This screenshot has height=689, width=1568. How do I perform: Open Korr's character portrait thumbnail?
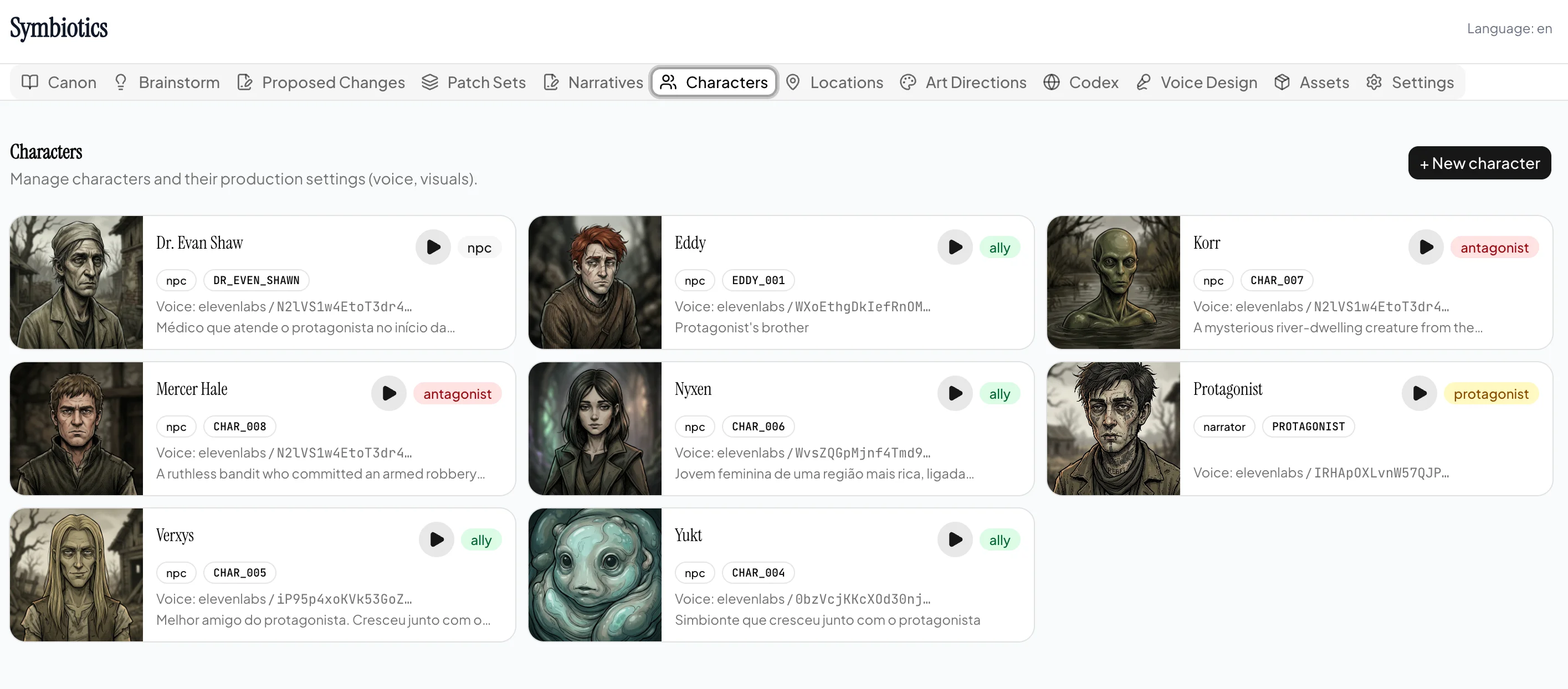pyautogui.click(x=1113, y=282)
